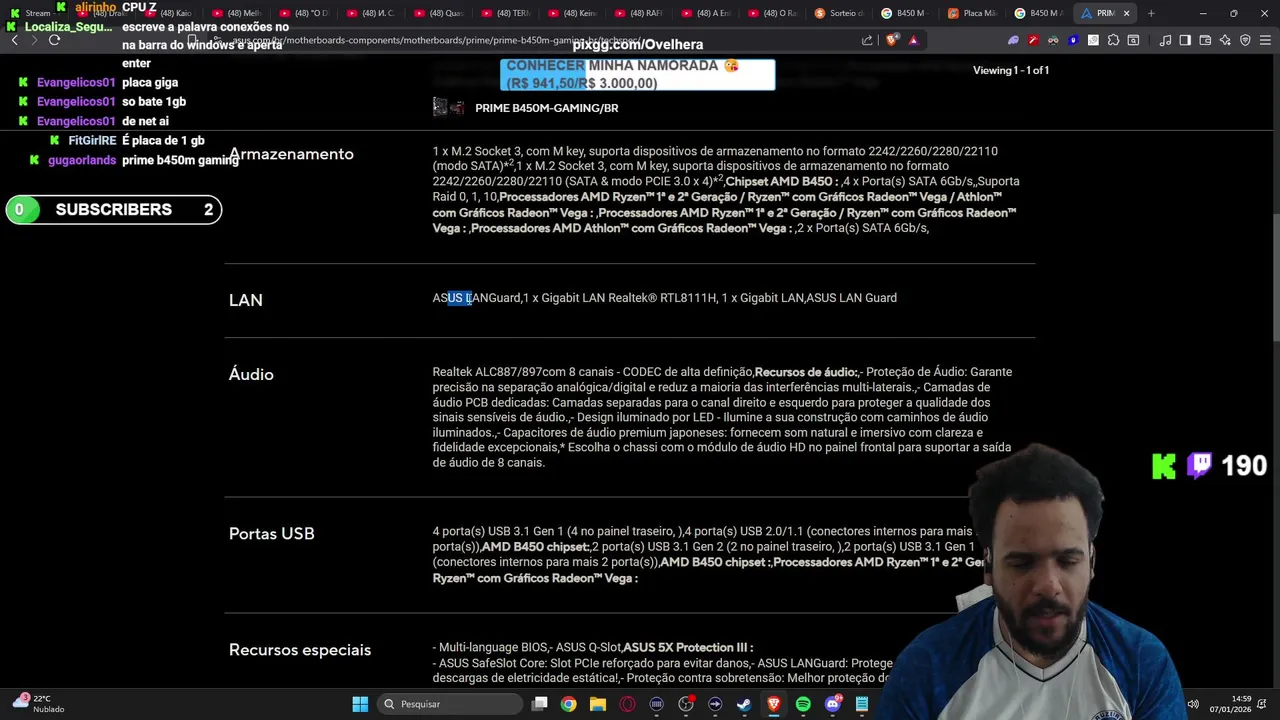Click the Portas USB section heading
The height and width of the screenshot is (720, 1280).
click(x=272, y=534)
